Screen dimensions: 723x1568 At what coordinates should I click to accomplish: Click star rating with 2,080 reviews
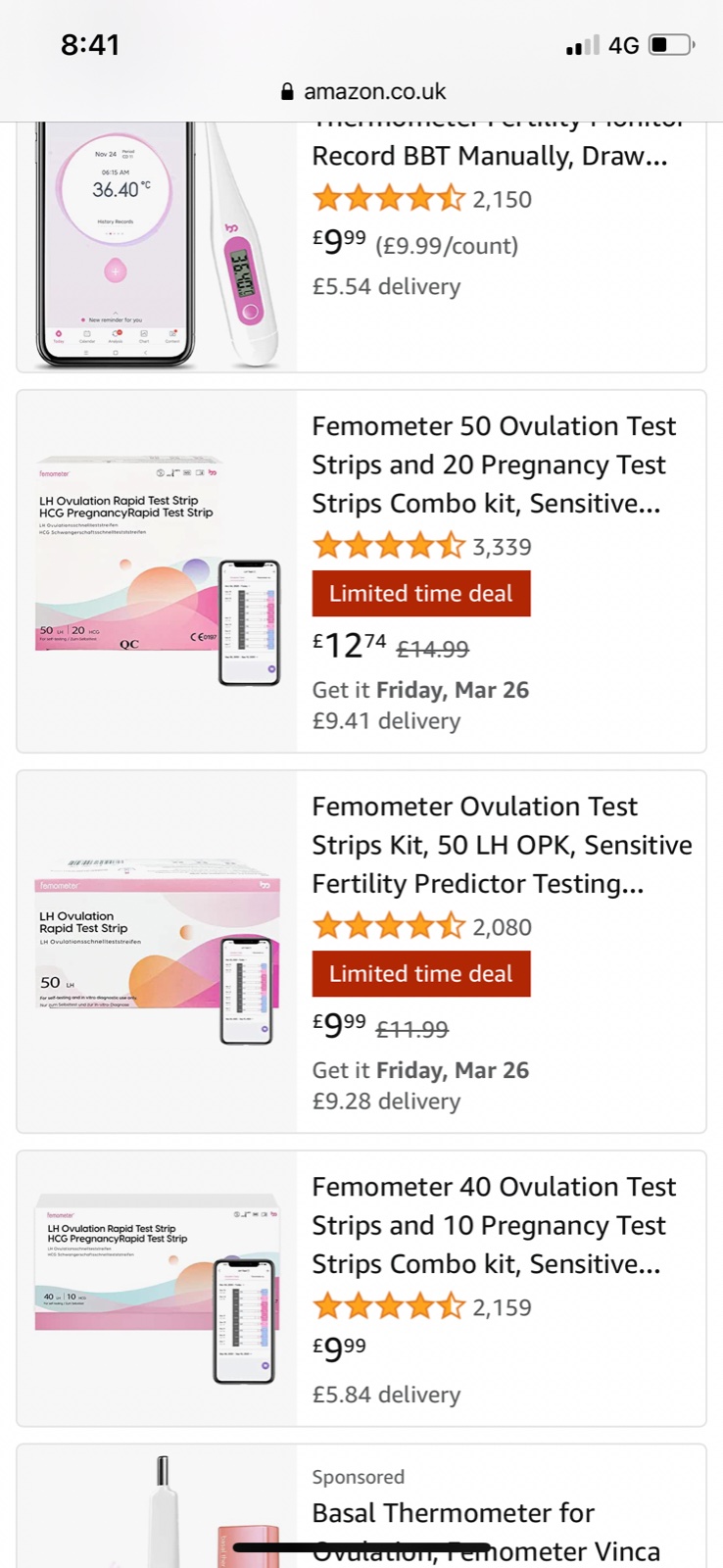(x=388, y=926)
